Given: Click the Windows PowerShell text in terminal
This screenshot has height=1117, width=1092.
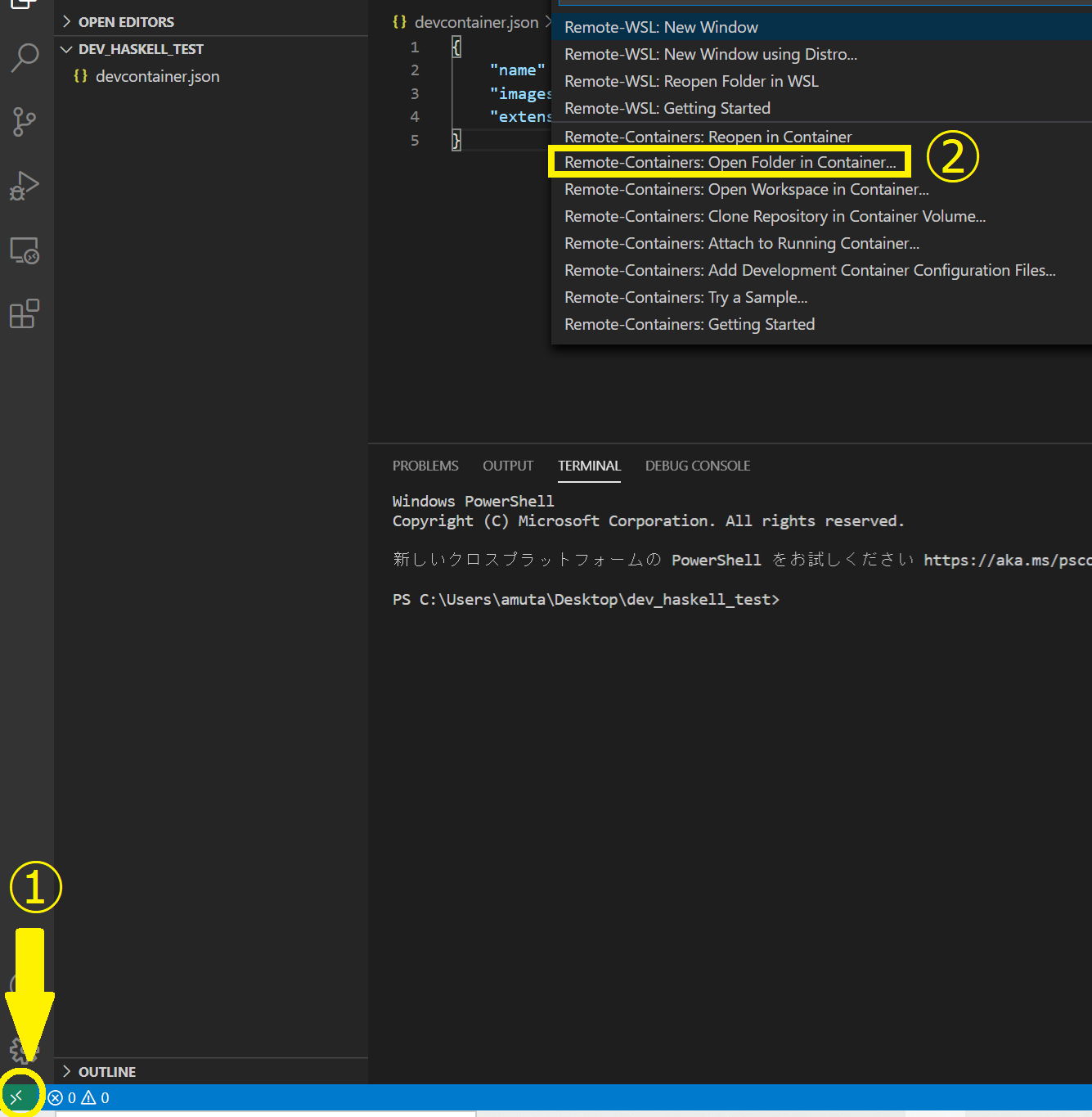Looking at the screenshot, I should (473, 501).
